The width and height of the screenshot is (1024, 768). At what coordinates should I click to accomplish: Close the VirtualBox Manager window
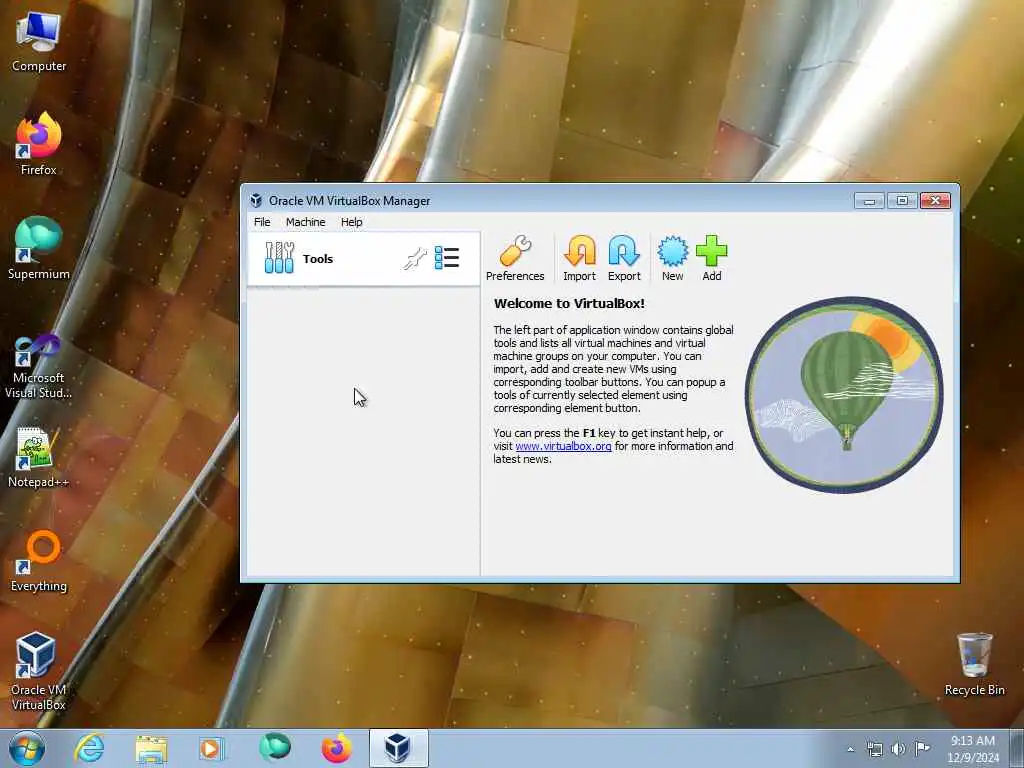point(935,200)
